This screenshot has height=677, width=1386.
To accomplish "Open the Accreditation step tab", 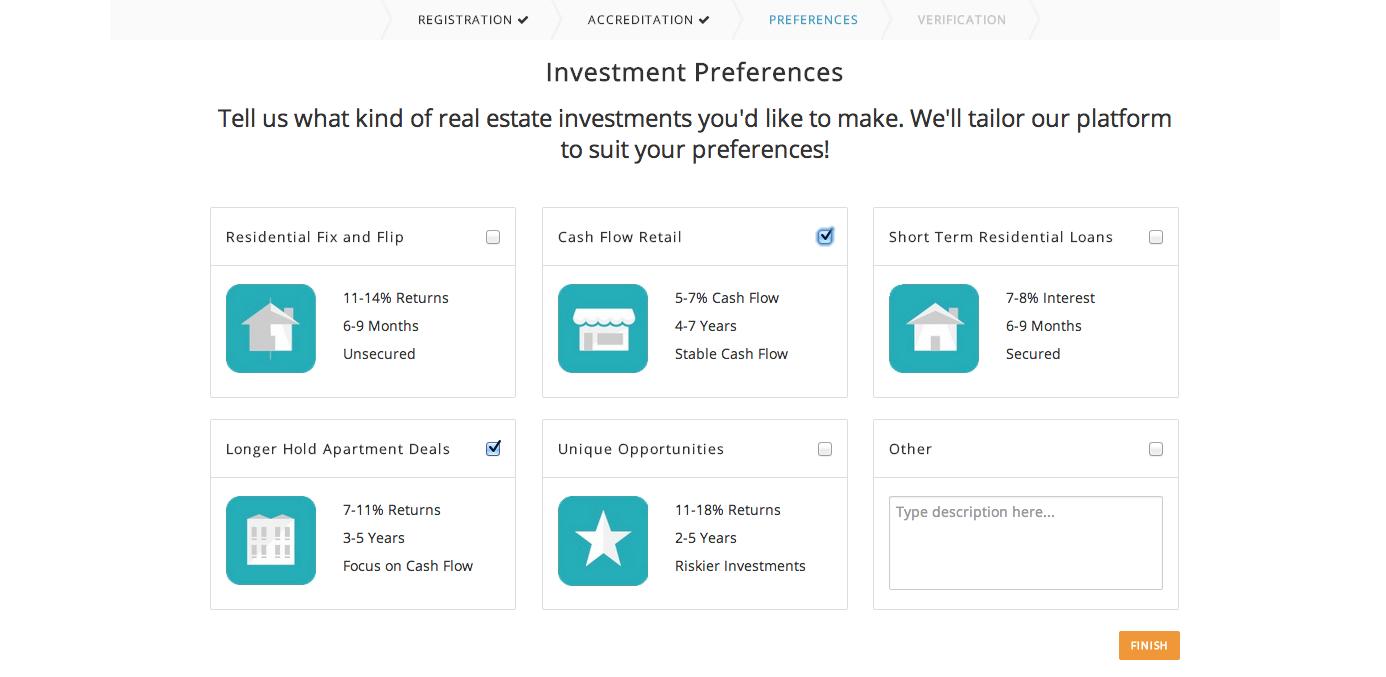I will pos(648,20).
